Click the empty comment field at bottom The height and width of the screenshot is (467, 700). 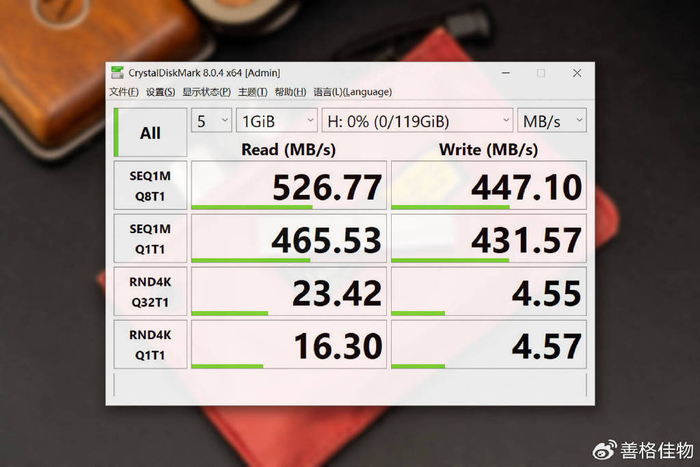tap(350, 385)
